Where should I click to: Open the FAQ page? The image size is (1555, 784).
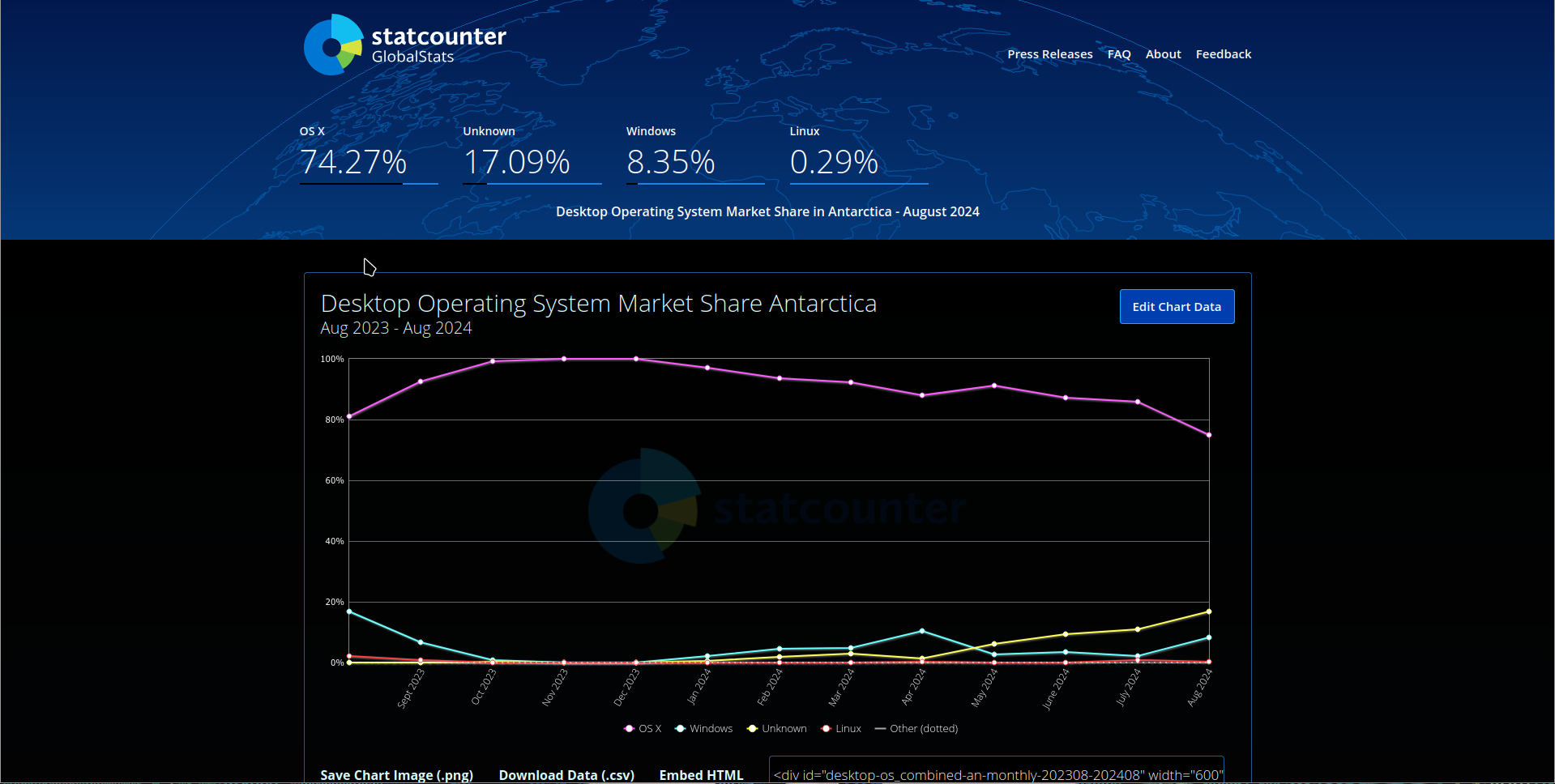[1118, 54]
